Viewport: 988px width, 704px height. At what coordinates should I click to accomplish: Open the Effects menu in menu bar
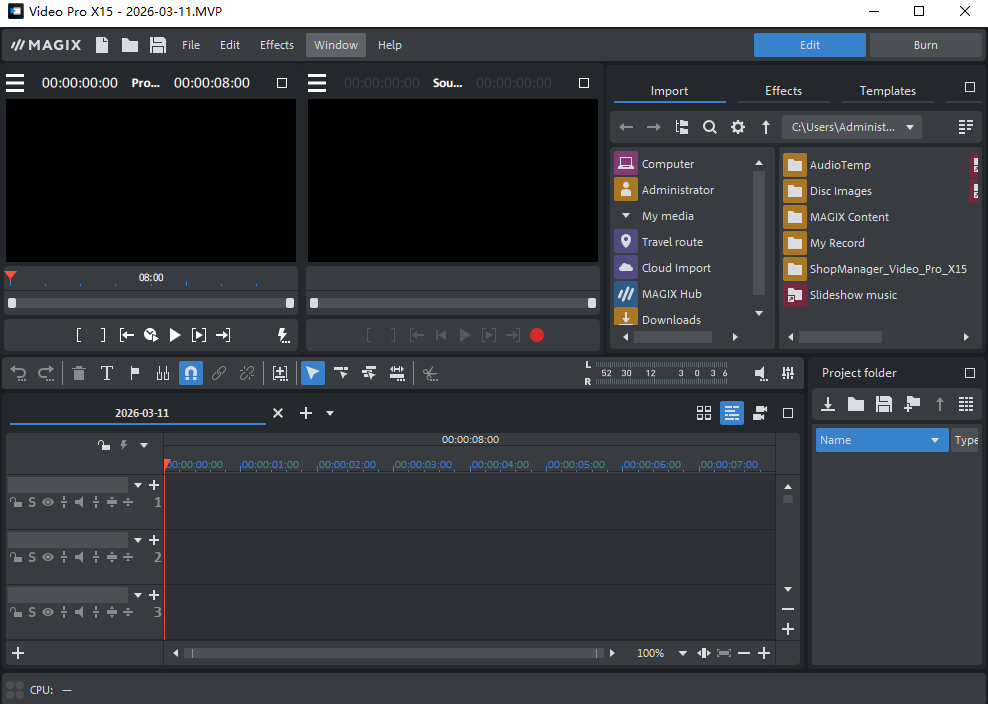pyautogui.click(x=277, y=45)
